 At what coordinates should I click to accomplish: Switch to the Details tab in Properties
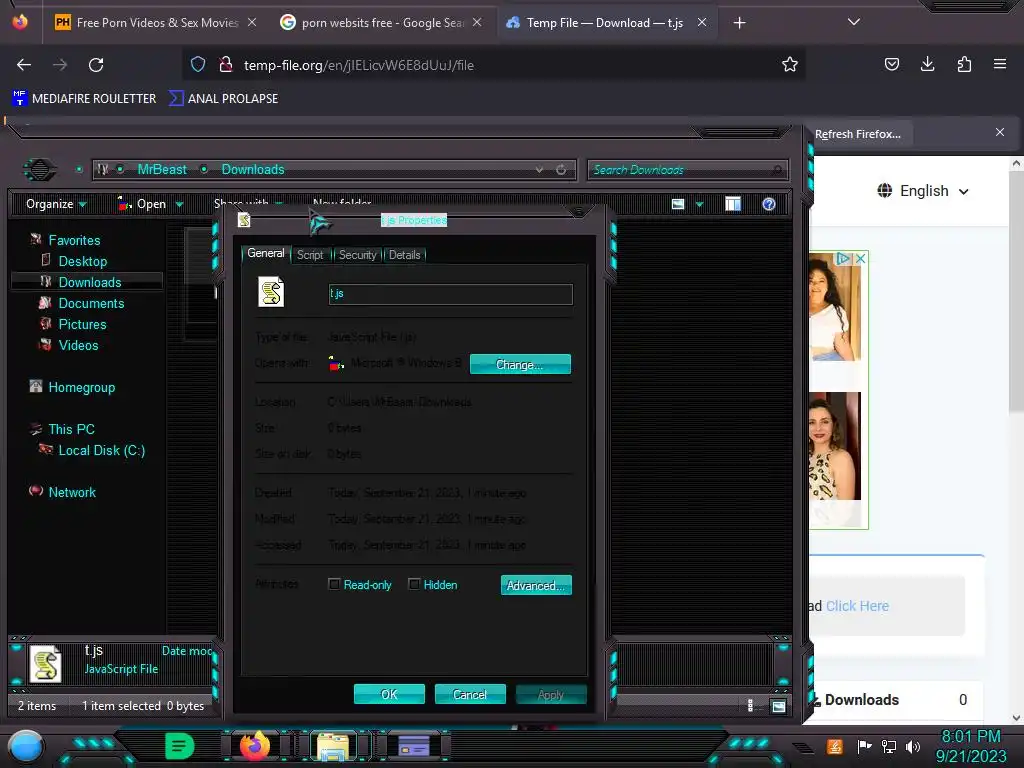point(404,255)
